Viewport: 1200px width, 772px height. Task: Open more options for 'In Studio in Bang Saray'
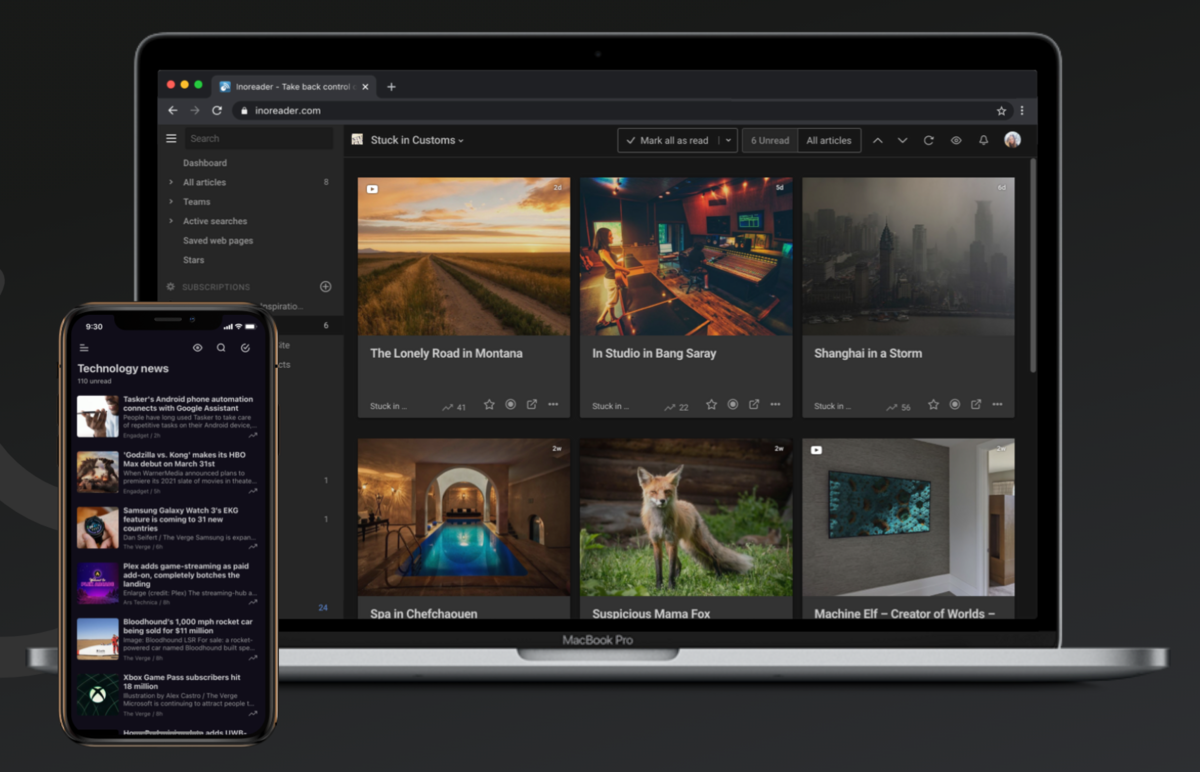(x=775, y=404)
